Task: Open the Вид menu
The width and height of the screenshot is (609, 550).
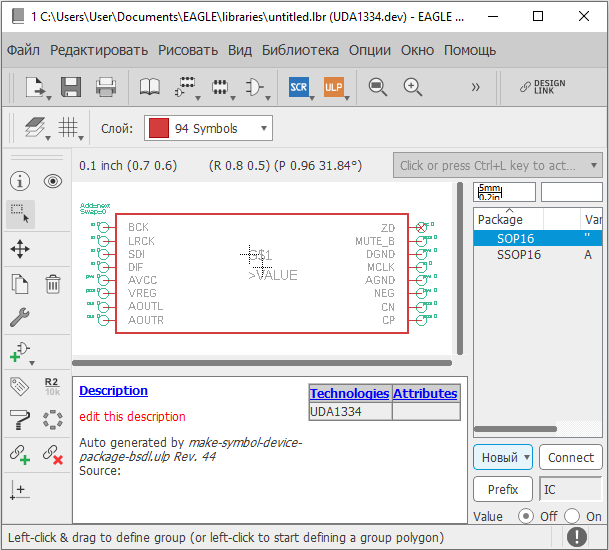Action: (240, 50)
